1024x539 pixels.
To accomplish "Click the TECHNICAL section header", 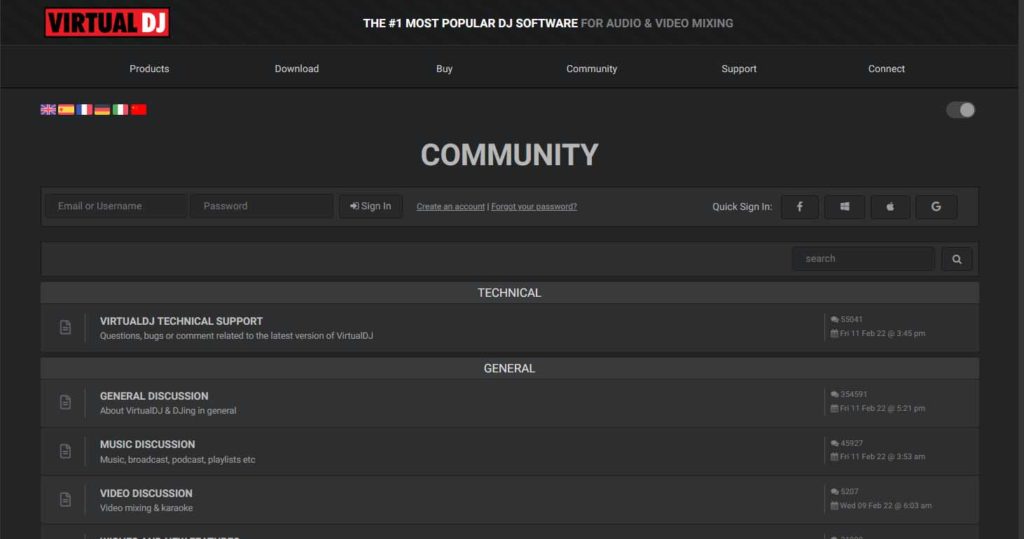I will [509, 293].
